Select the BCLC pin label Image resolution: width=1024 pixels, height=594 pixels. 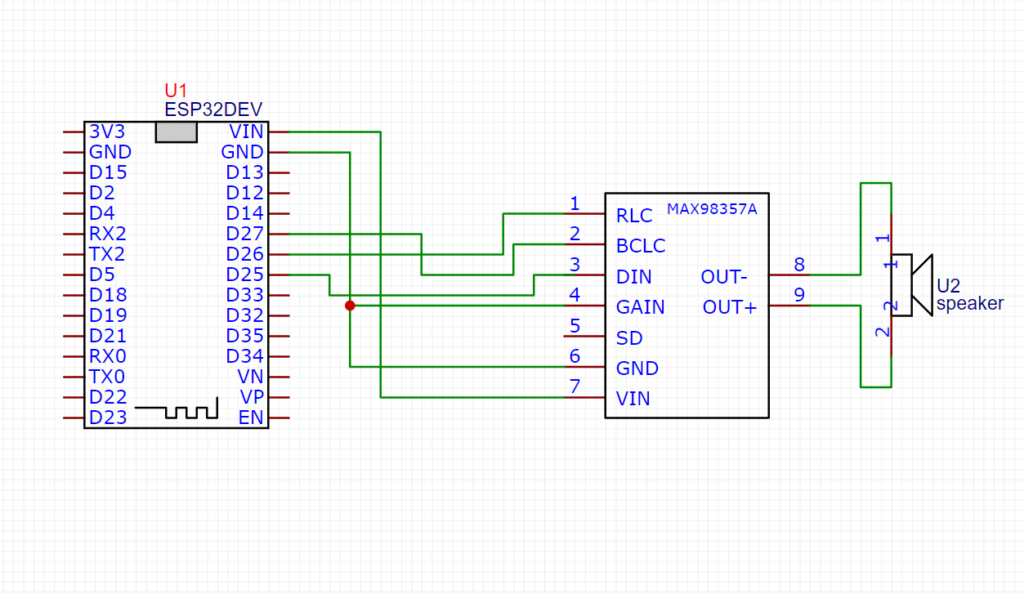(x=641, y=246)
